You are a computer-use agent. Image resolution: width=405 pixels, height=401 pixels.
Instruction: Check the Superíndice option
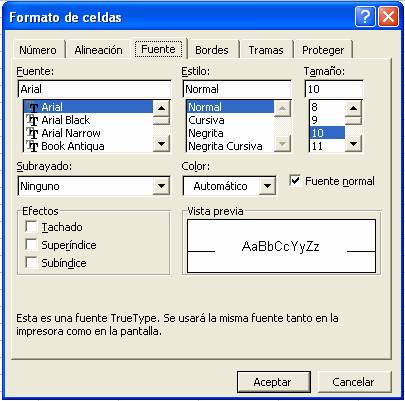pyautogui.click(x=31, y=245)
